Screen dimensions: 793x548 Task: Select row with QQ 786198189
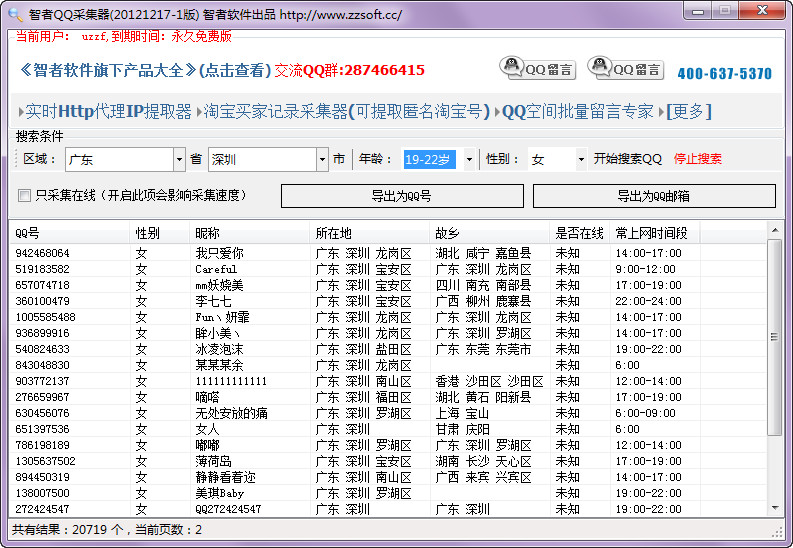click(x=387, y=445)
